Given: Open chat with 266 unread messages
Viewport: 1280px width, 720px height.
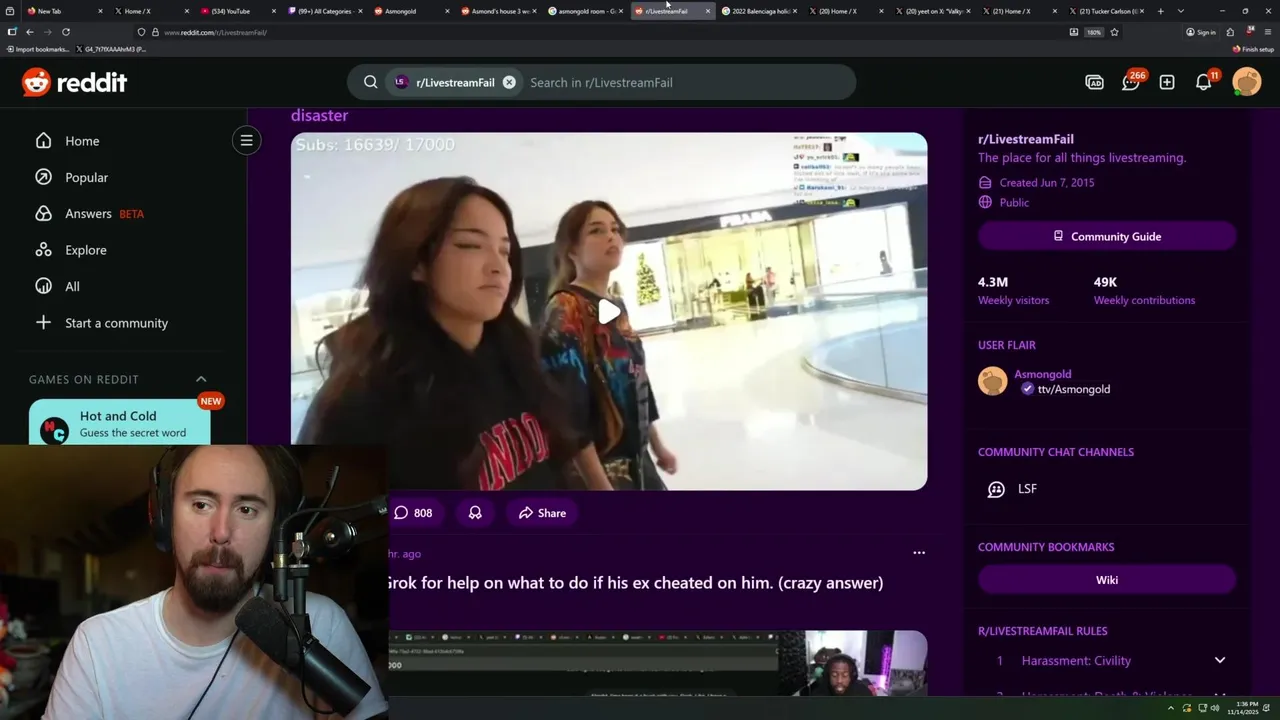Looking at the screenshot, I should pos(1131,82).
